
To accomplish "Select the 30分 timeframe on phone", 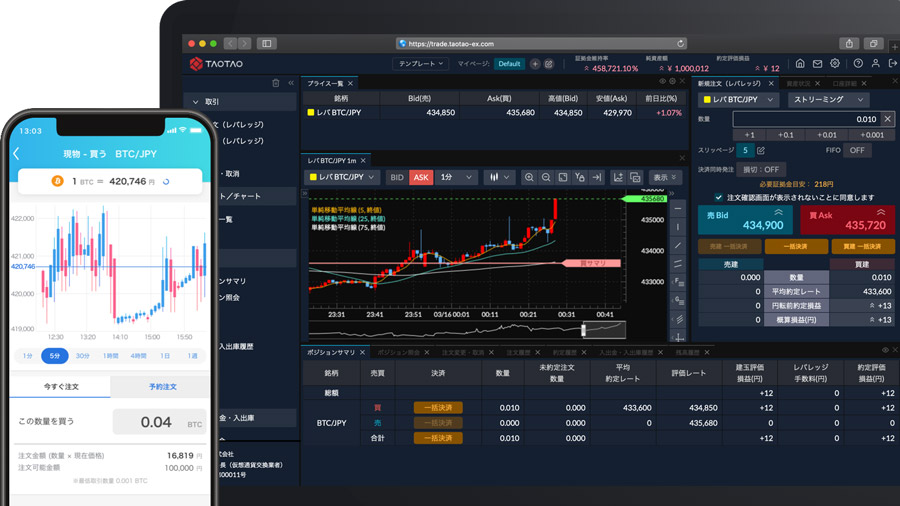I will click(83, 356).
